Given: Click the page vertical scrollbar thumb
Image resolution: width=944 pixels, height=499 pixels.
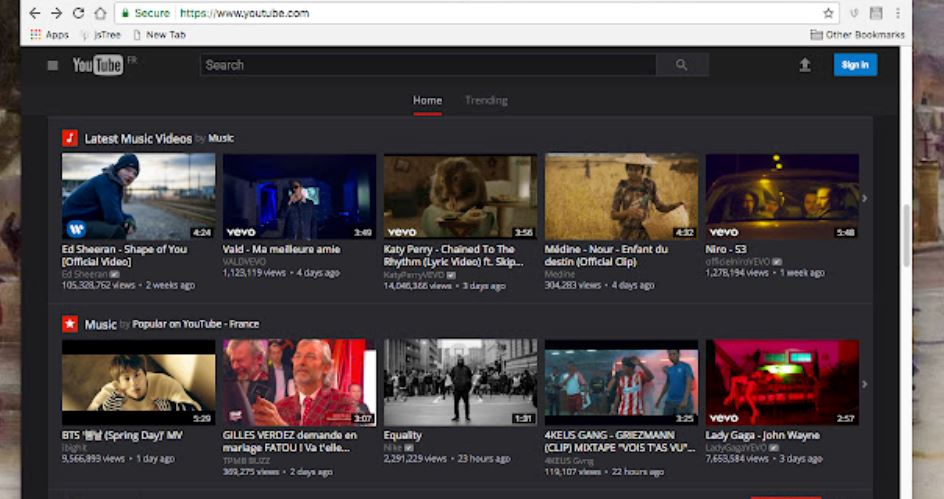Looking at the screenshot, I should (x=907, y=235).
